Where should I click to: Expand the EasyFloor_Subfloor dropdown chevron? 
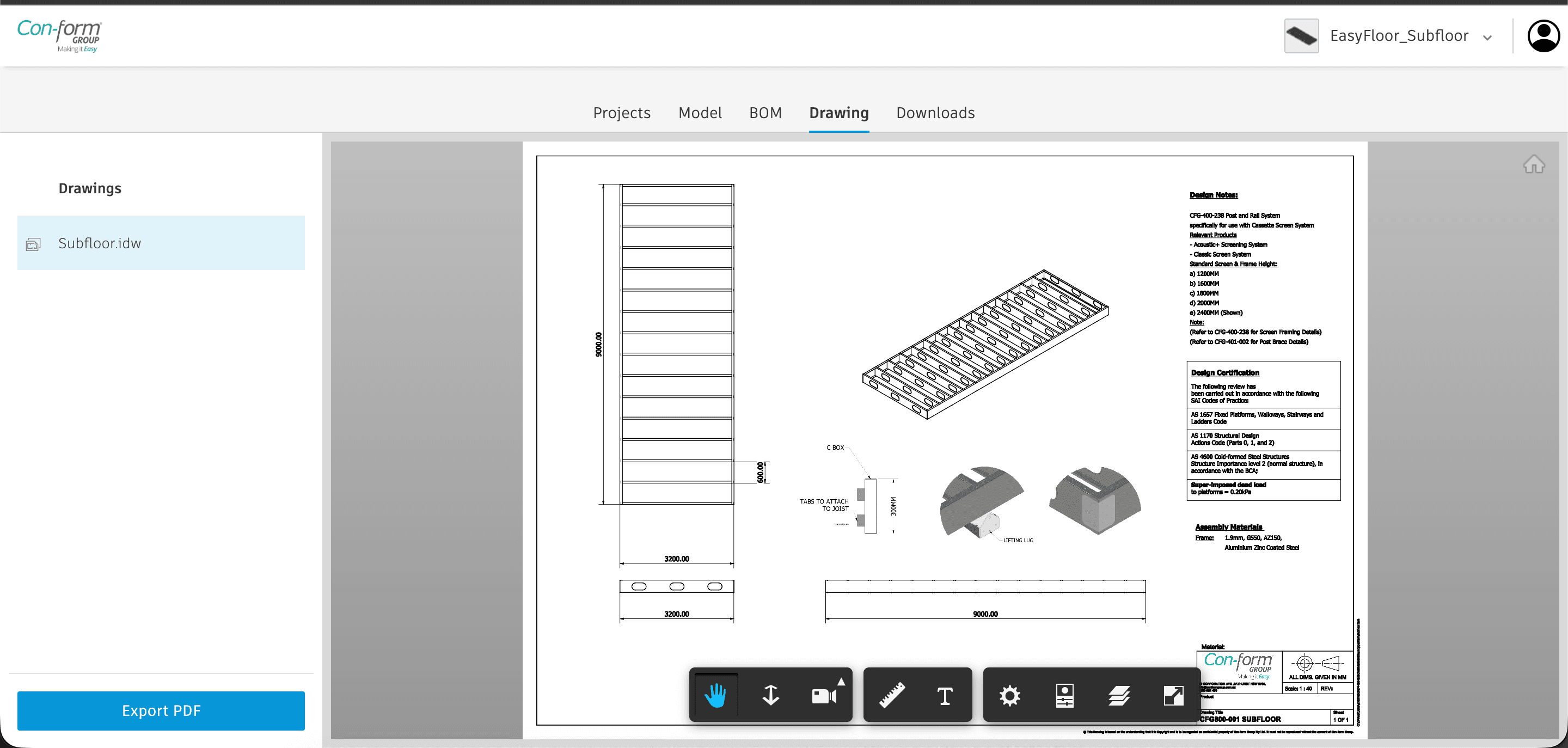pyautogui.click(x=1487, y=38)
